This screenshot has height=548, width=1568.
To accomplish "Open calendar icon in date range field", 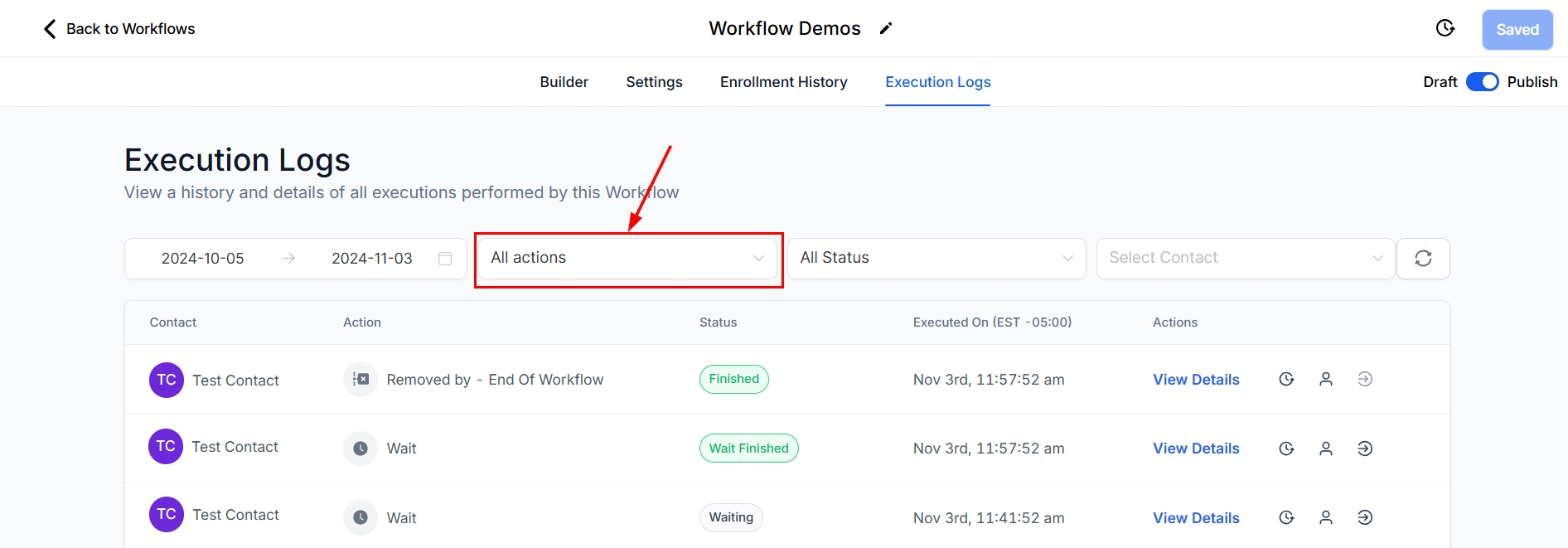I will point(445,259).
